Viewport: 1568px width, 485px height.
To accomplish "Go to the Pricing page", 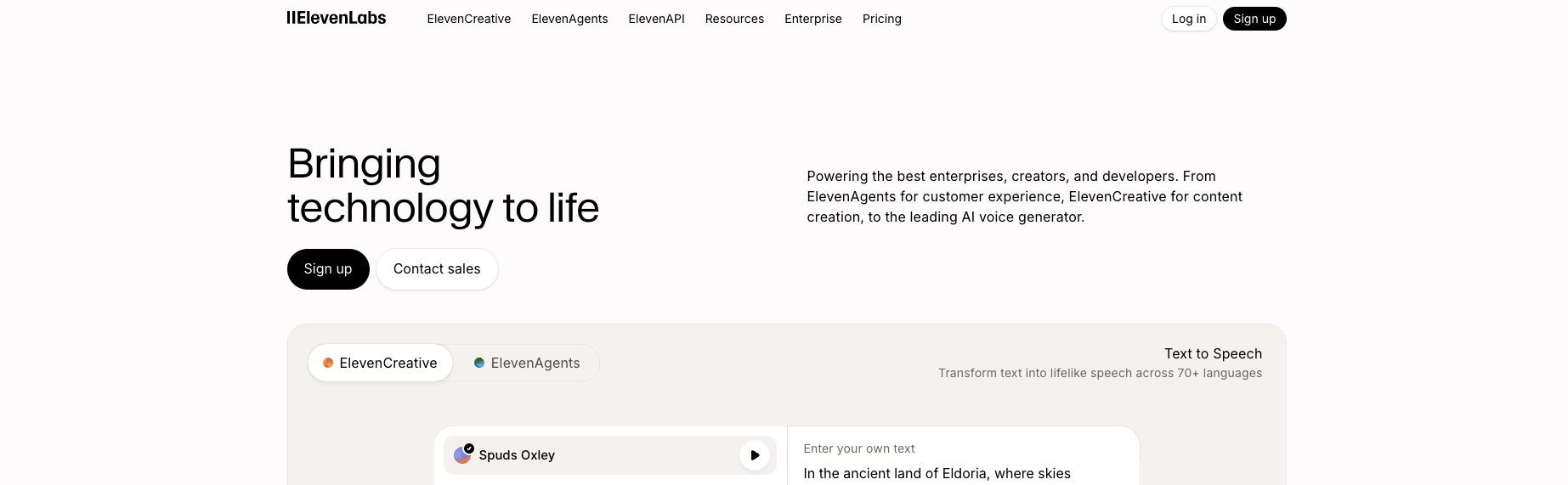I will pos(881,19).
